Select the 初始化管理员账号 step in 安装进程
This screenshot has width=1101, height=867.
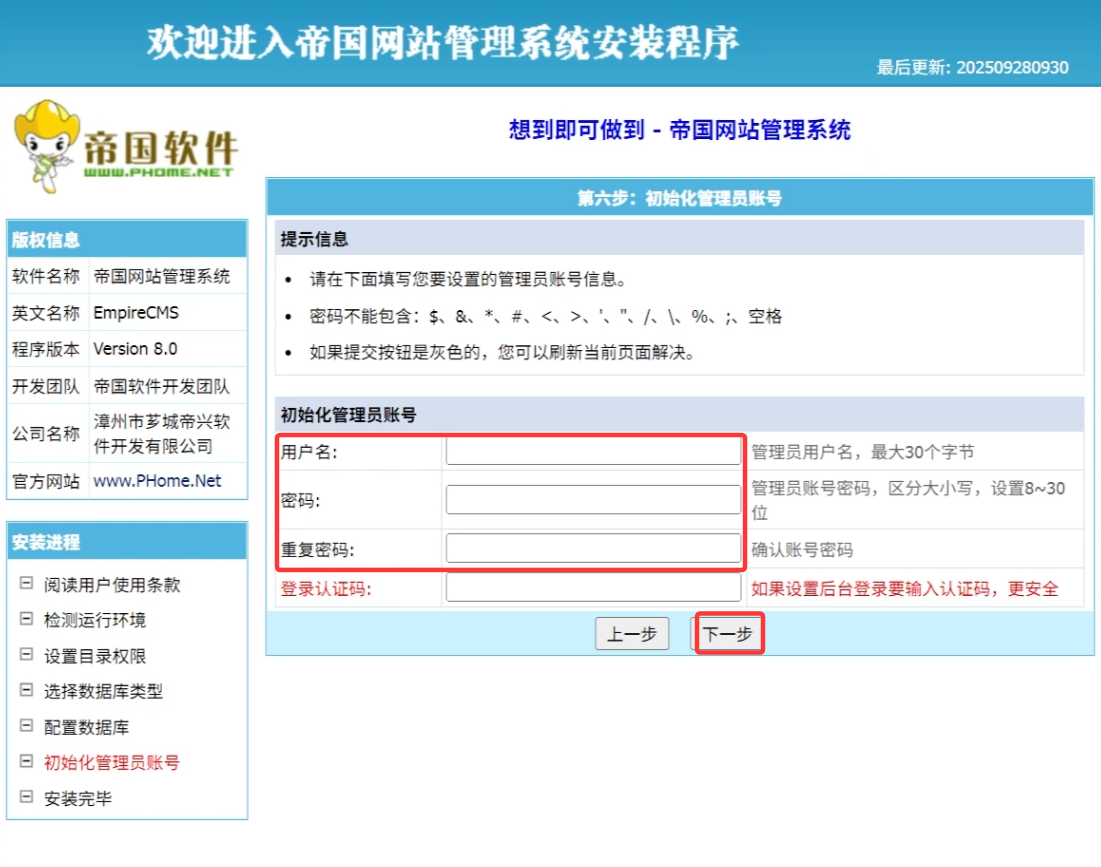coord(112,763)
